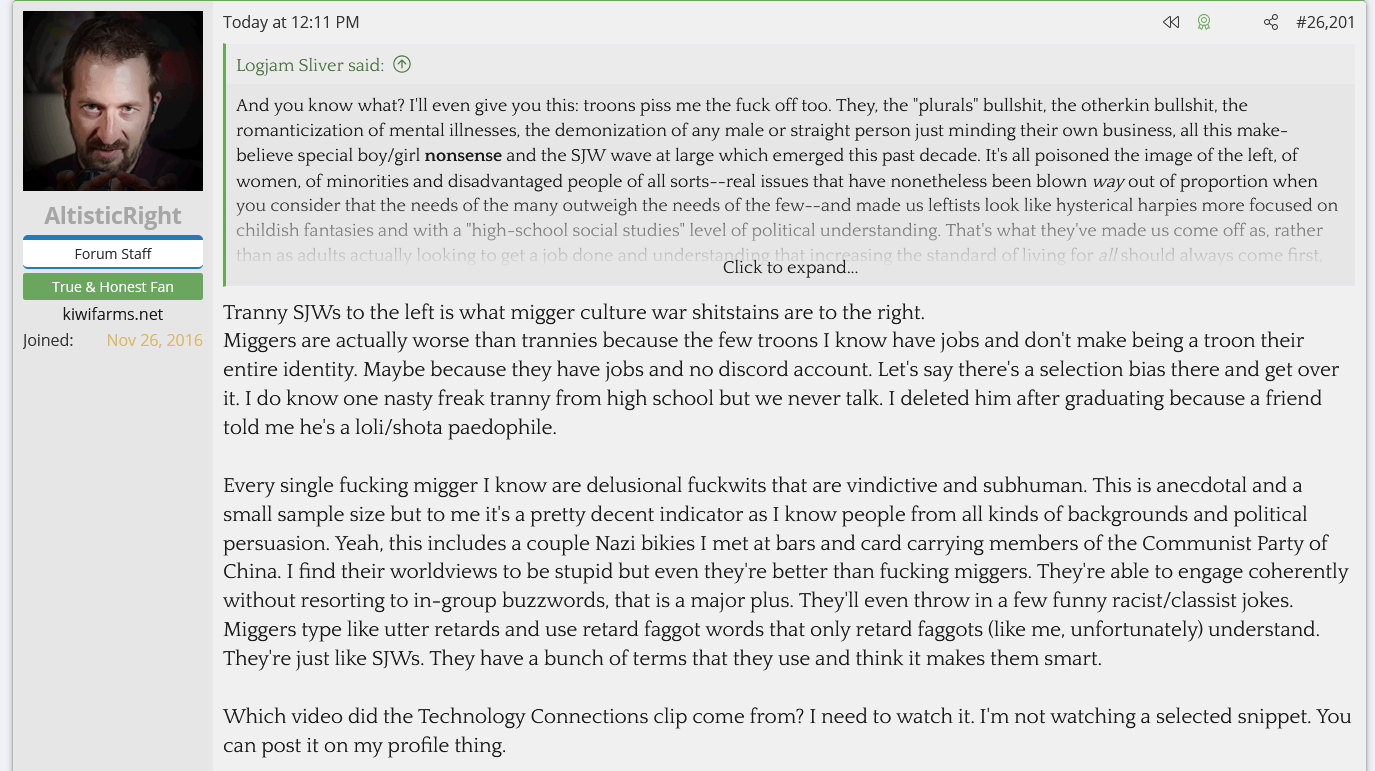Image resolution: width=1375 pixels, height=771 pixels.
Task: Open the share post icon
Action: [x=1271, y=22]
